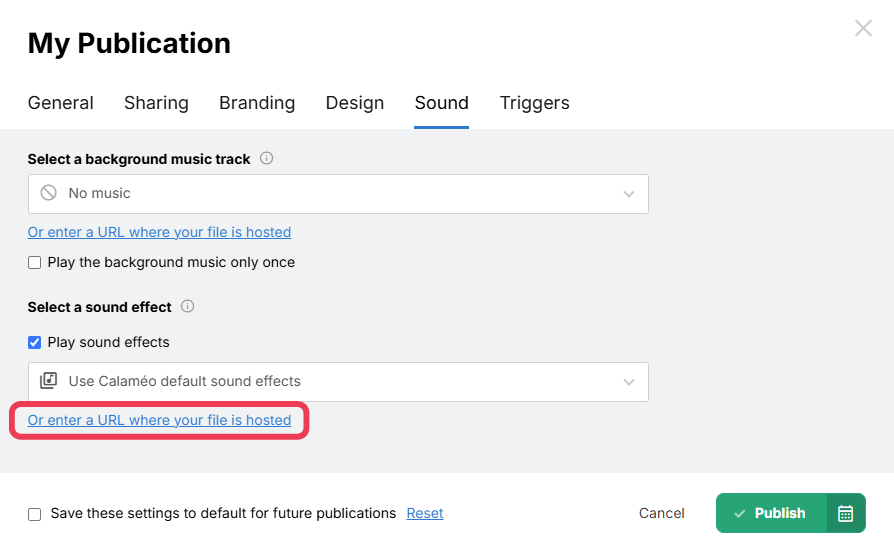This screenshot has width=894, height=555.
Task: Uncheck the Play sound effects checkbox
Action: [35, 342]
